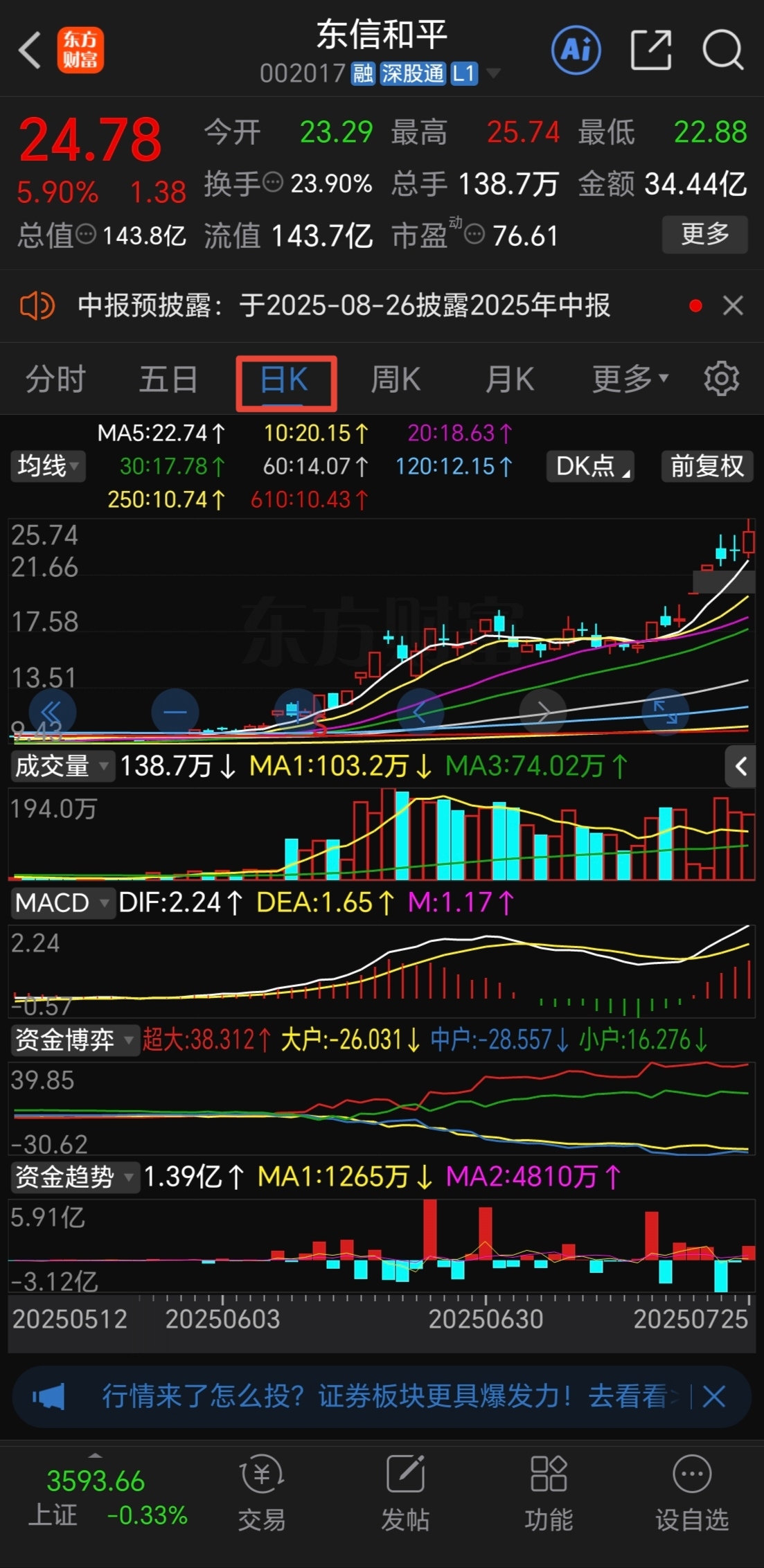Tap the 总值 info circle icon

(x=86, y=235)
